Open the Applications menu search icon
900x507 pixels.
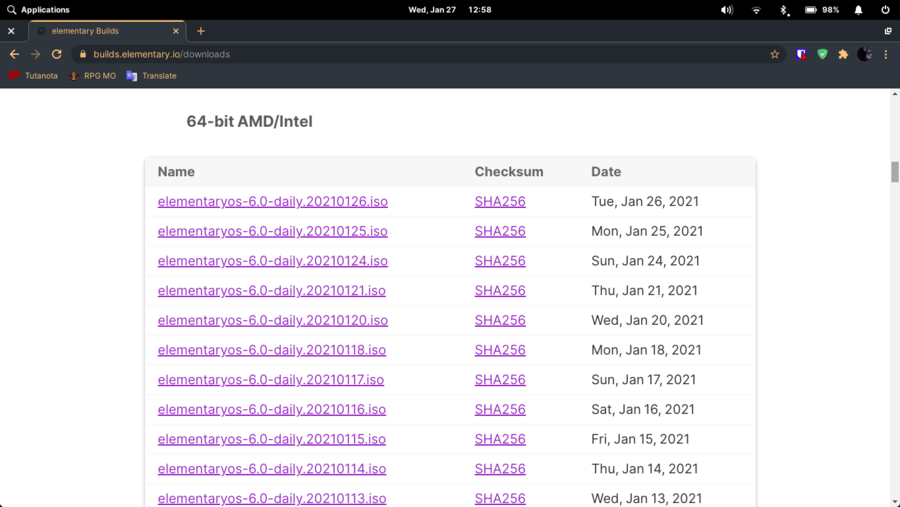point(11,10)
